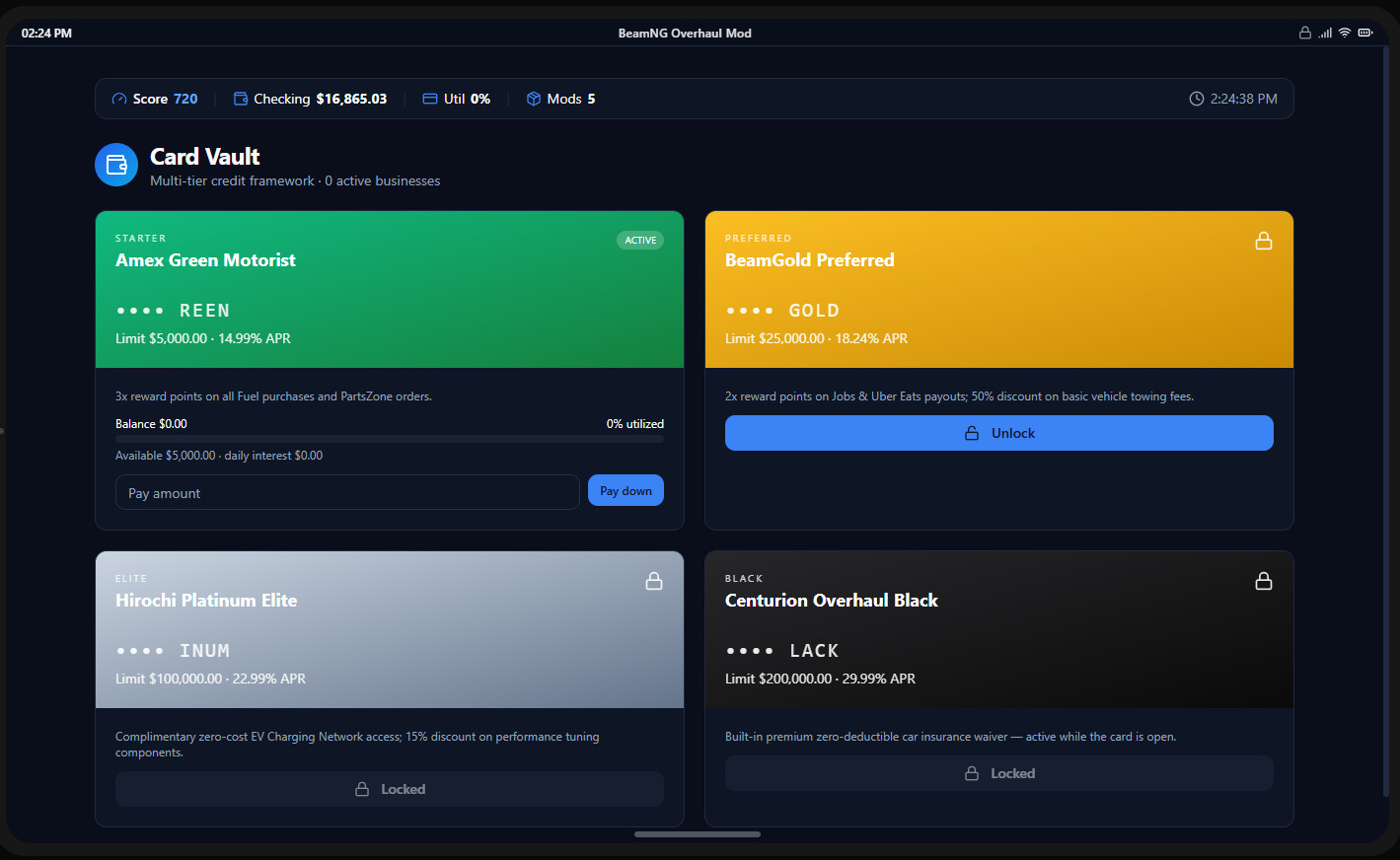The height and width of the screenshot is (860, 1400).
Task: Click the cellular signal icon in status bar
Action: tap(1325, 33)
